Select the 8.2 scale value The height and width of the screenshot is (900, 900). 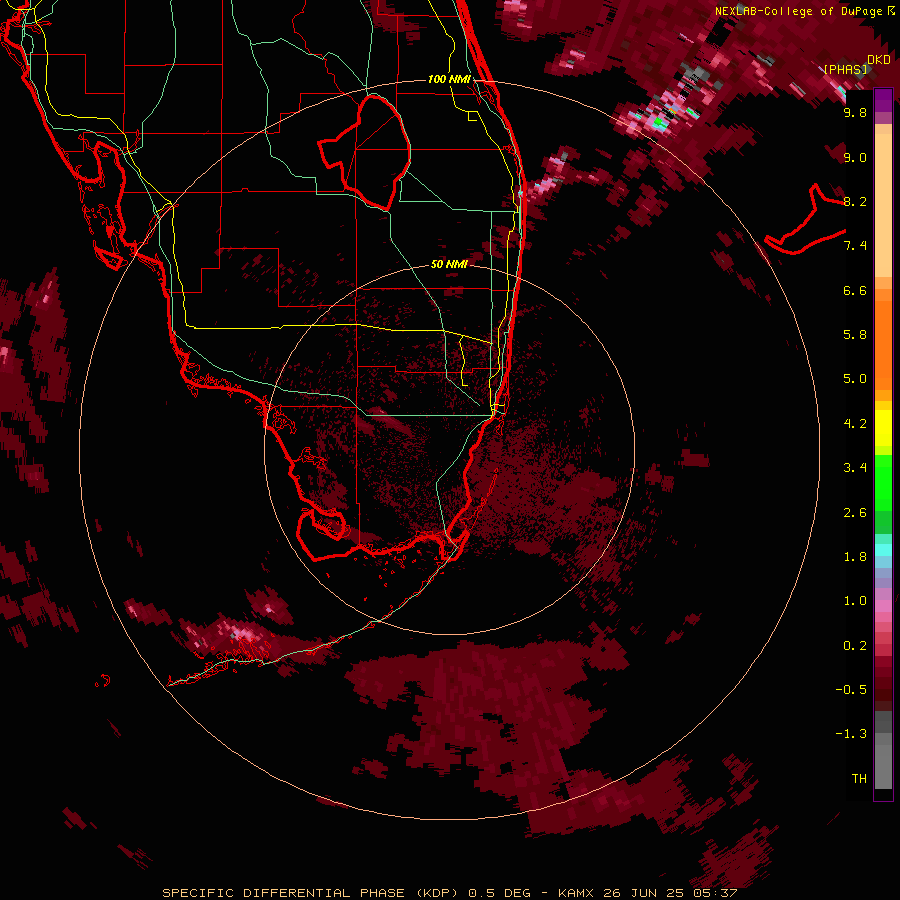pos(855,201)
